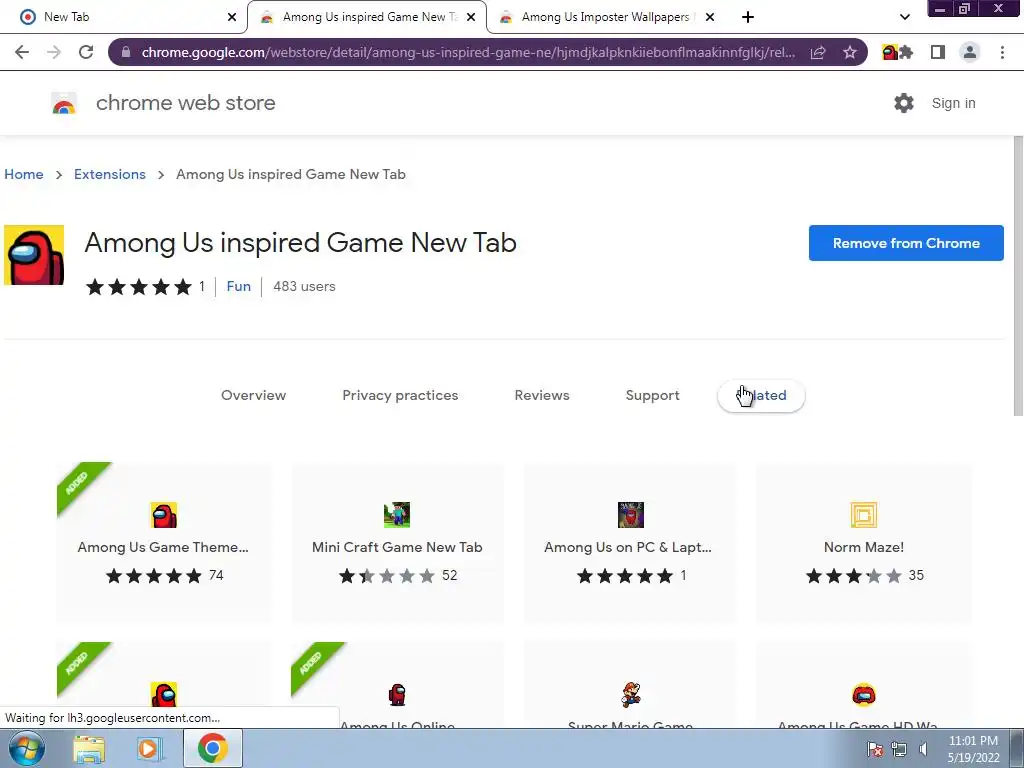1024x768 pixels.
Task: Go back to the previous page
Action: tap(22, 52)
